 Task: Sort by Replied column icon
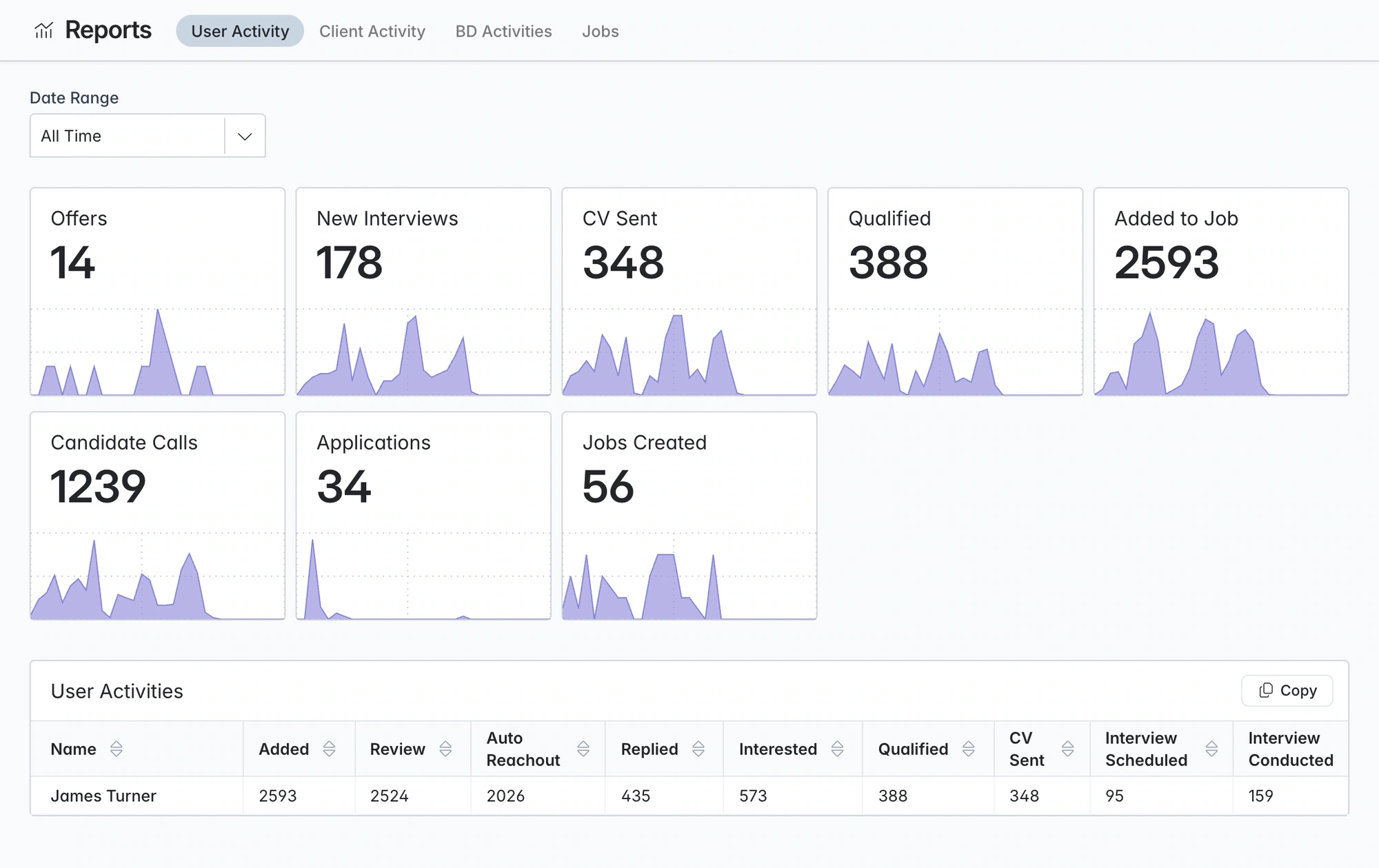tap(698, 749)
